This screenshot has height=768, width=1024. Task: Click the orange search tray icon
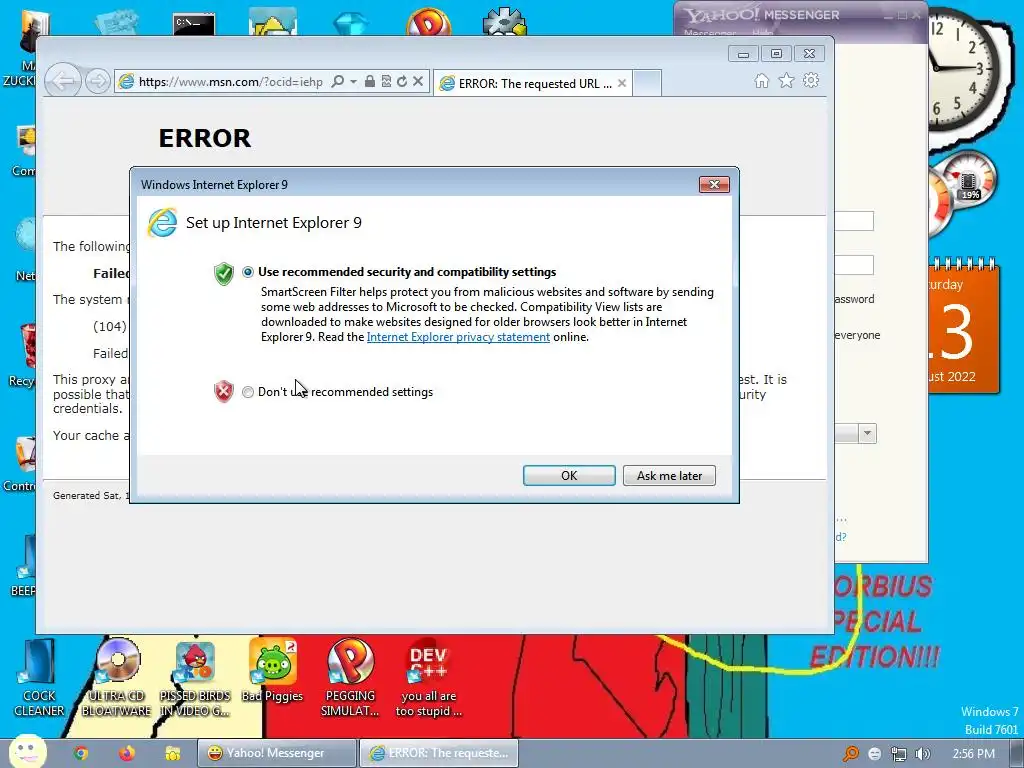(x=851, y=754)
